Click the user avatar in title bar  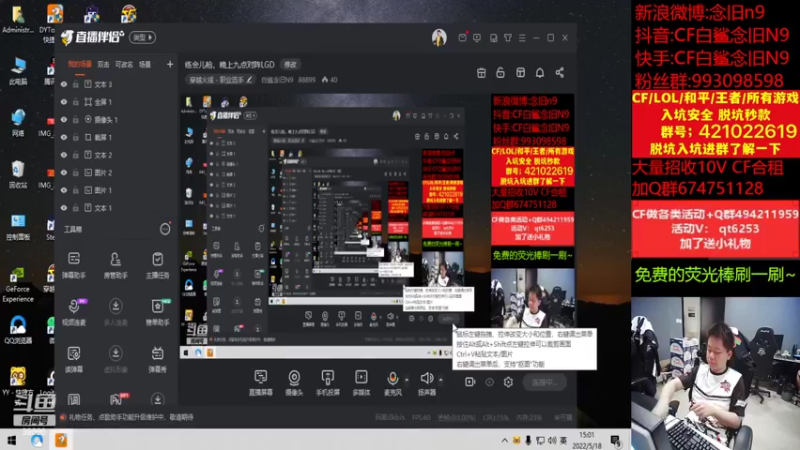[x=439, y=37]
